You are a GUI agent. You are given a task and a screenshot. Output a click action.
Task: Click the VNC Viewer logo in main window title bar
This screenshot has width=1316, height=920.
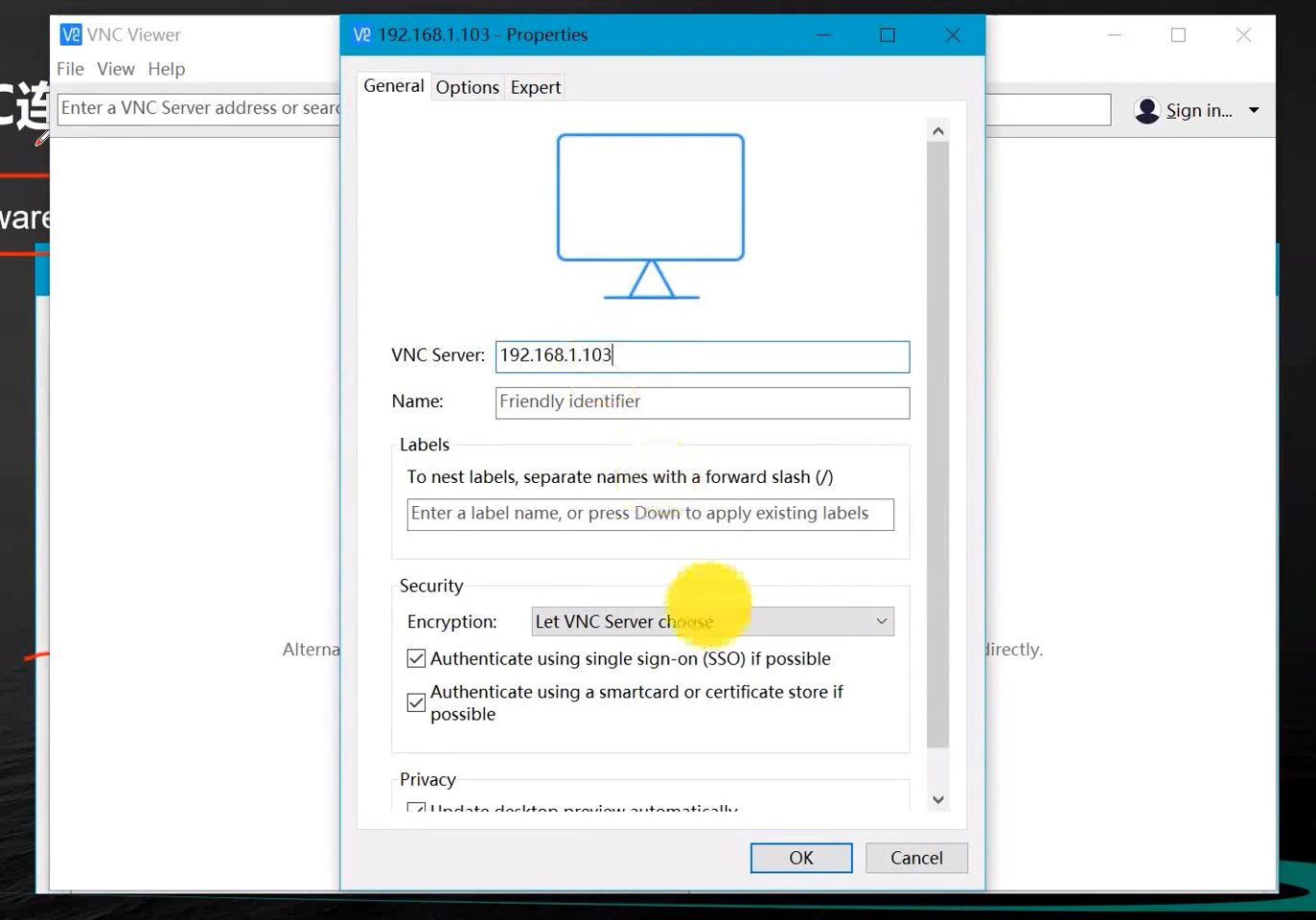[71, 35]
